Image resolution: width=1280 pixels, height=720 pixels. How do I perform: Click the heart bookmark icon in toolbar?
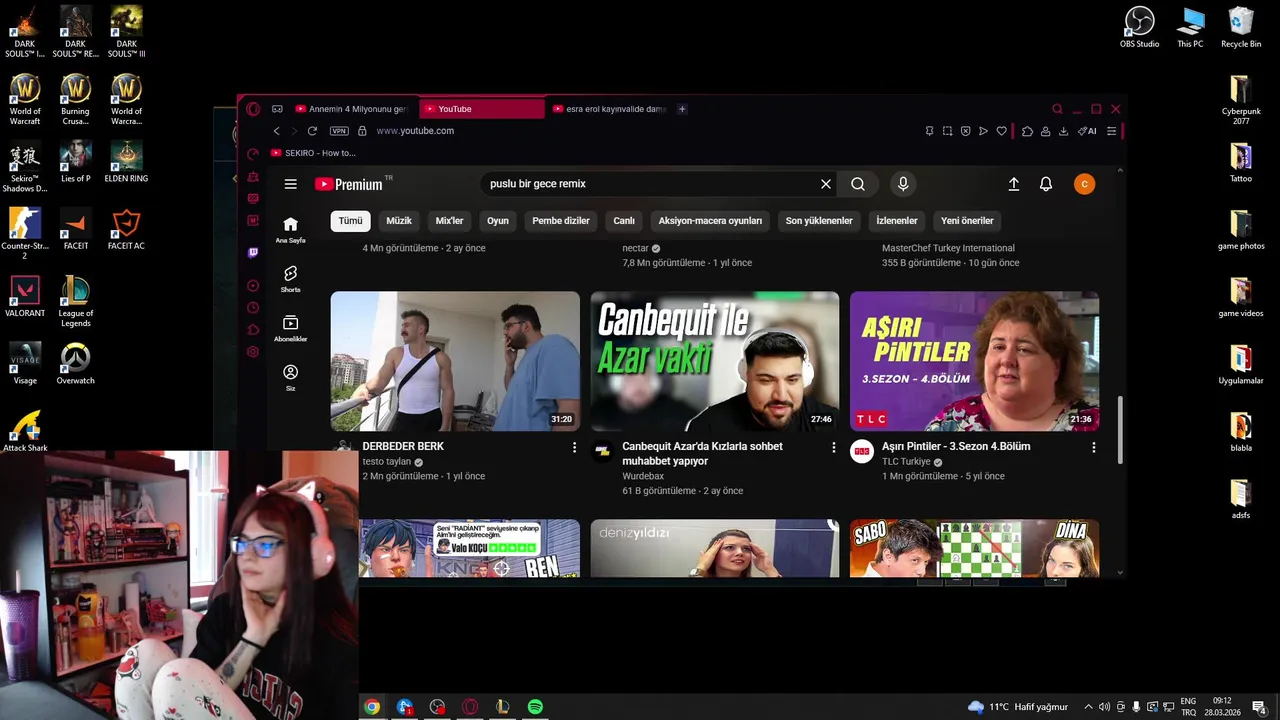pyautogui.click(x=1001, y=131)
